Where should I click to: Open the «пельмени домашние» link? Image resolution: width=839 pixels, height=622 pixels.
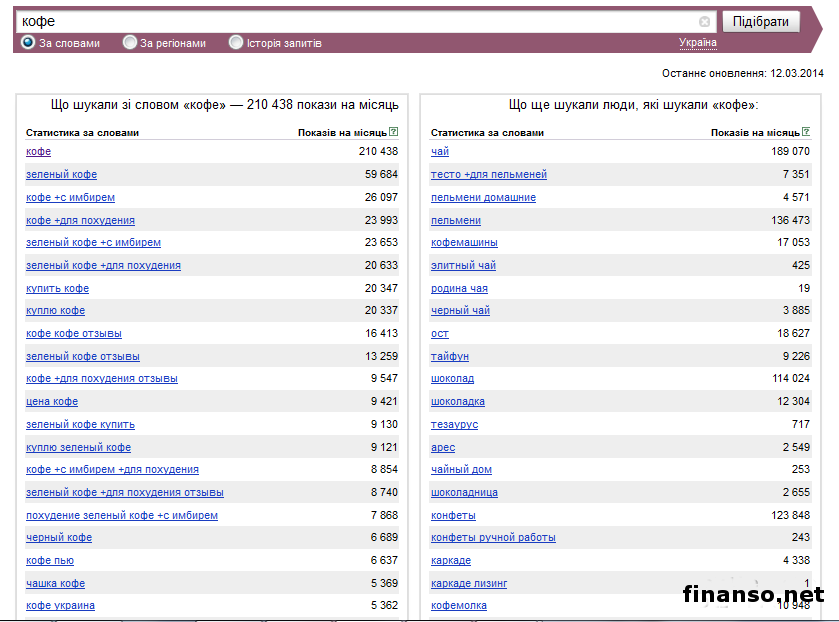[483, 198]
